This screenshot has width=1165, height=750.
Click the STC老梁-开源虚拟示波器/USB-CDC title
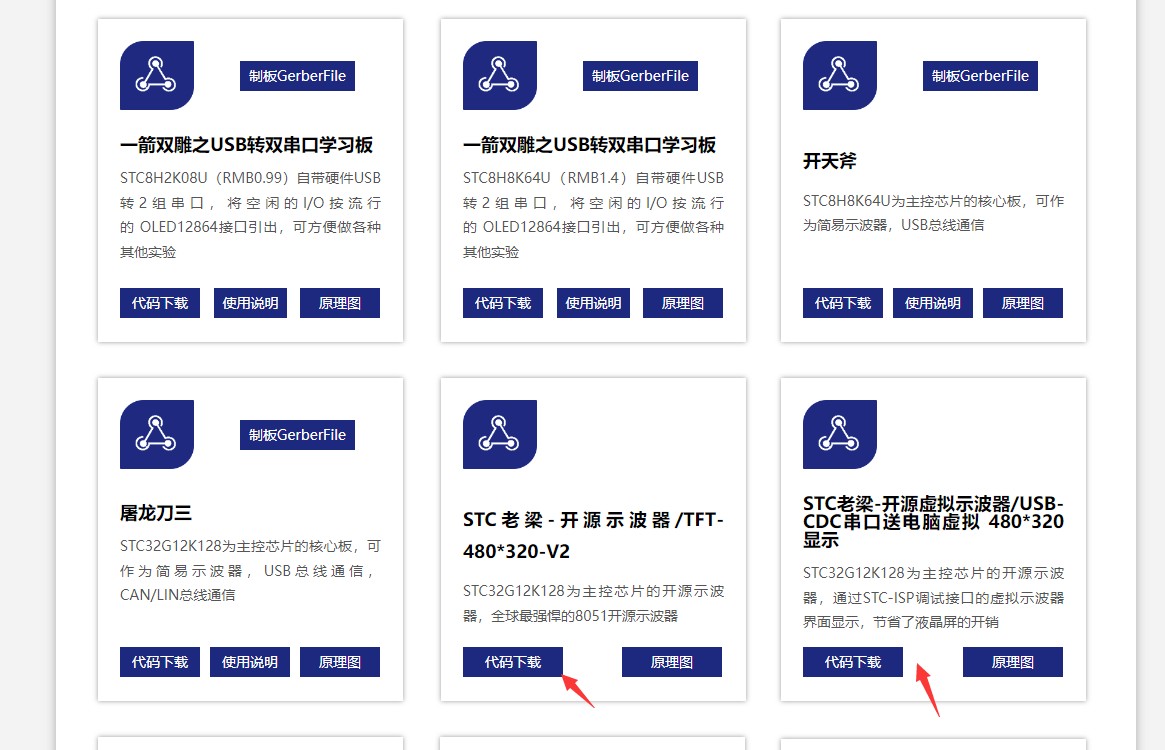(x=933, y=522)
